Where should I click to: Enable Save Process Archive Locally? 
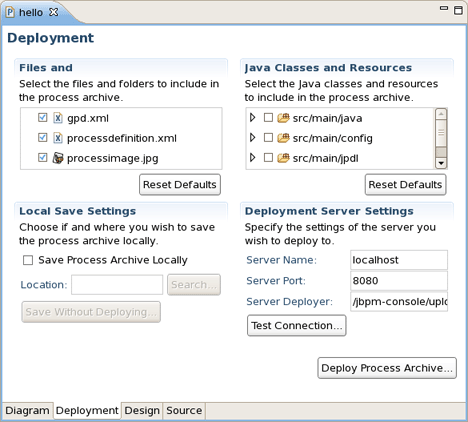click(x=28, y=260)
